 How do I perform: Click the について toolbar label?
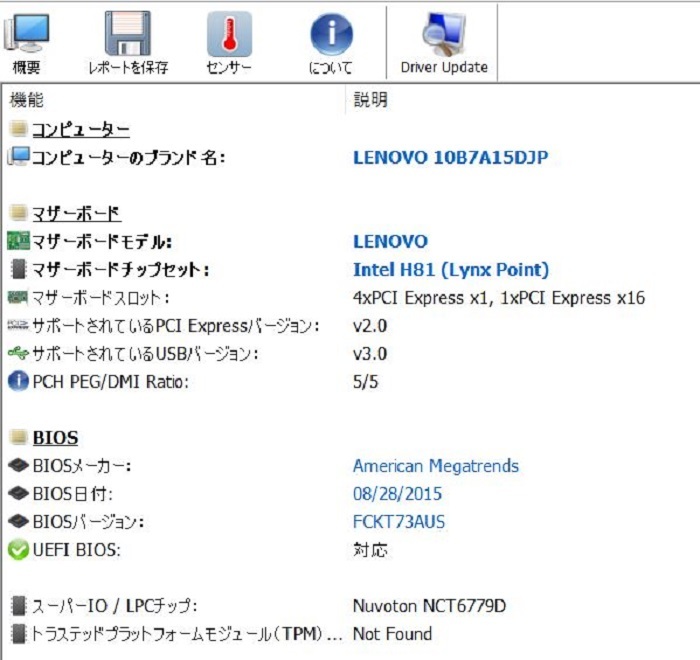click(x=331, y=67)
